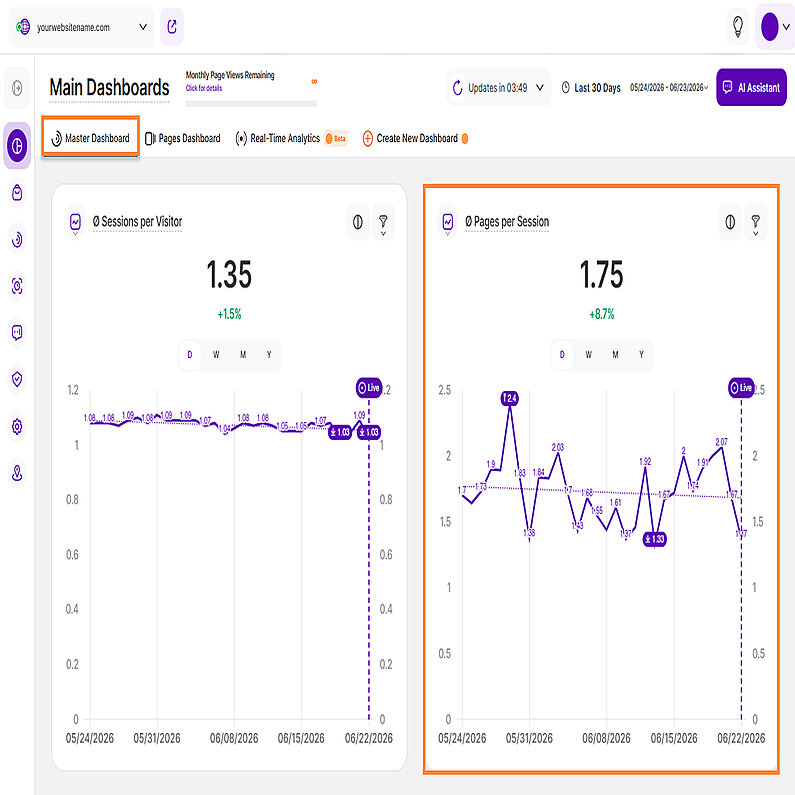Select W interval on Pages per Session chart
Viewport: 795px width, 795px height.
(589, 354)
